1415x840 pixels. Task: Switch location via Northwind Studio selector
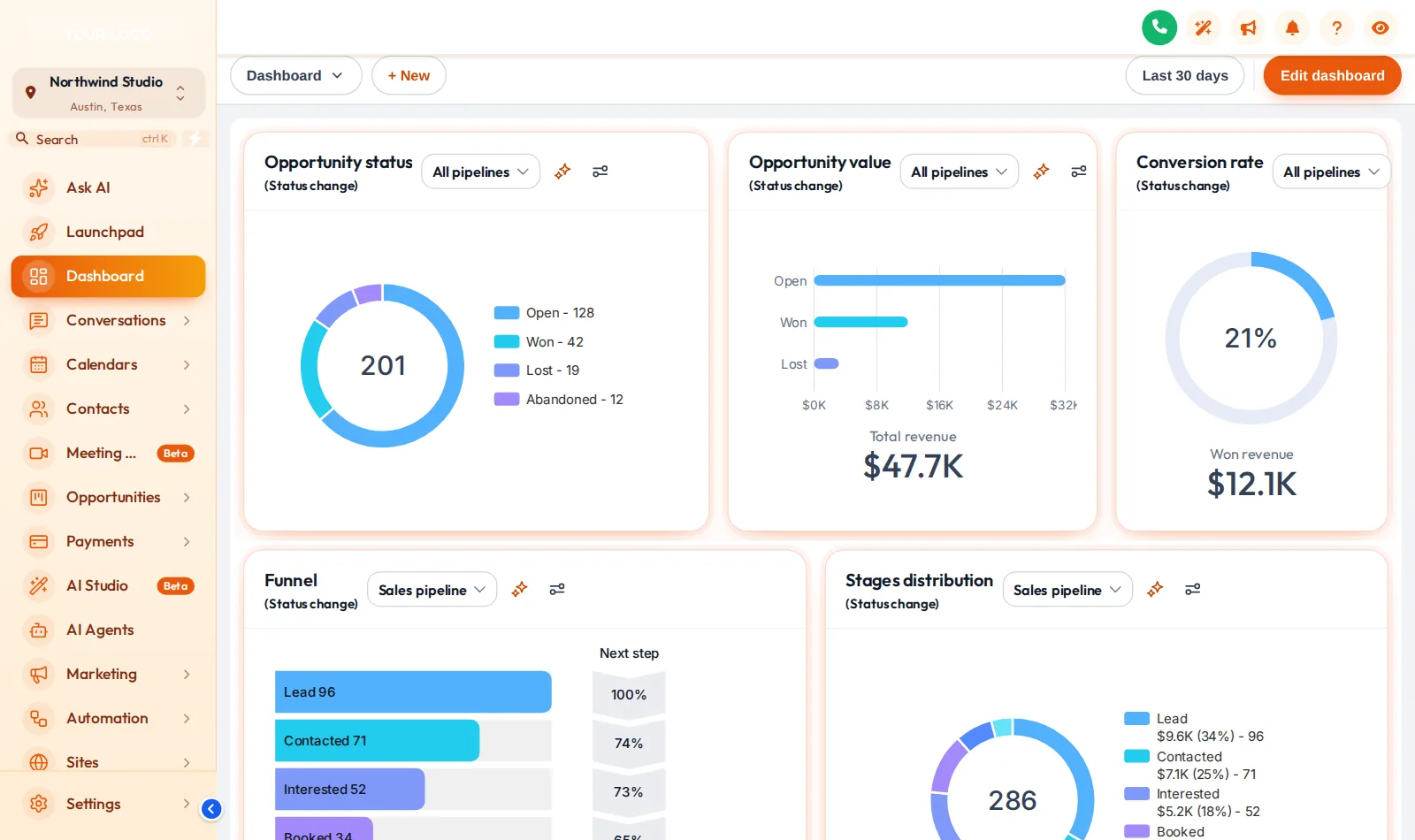[x=109, y=93]
